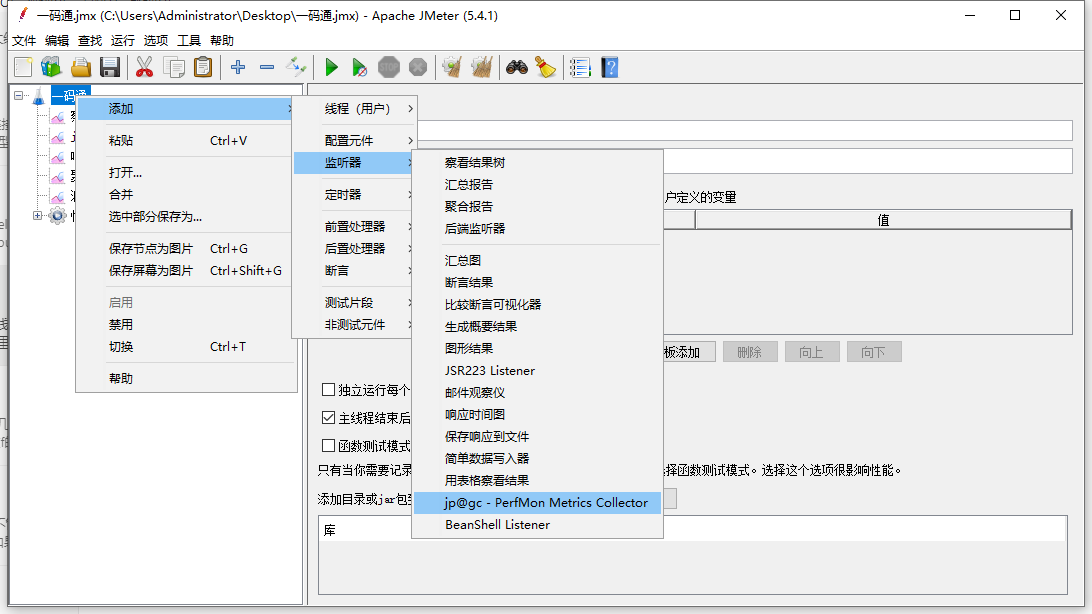Image resolution: width=1092 pixels, height=614 pixels.
Task: Expand the 线程（用户）submenu
Action: point(354,109)
